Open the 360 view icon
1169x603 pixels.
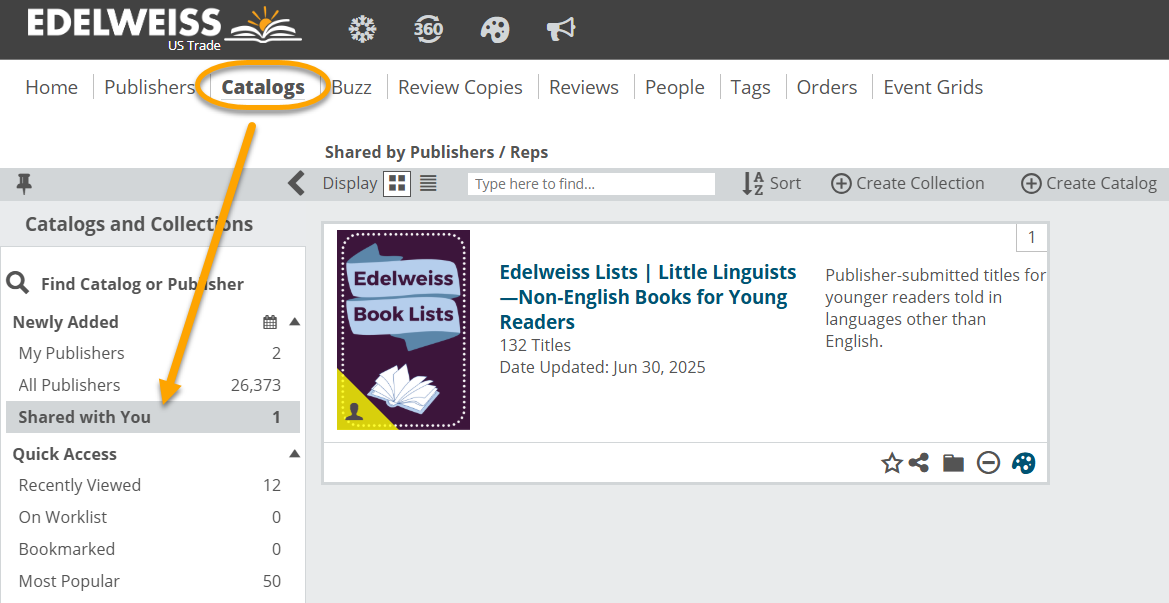pyautogui.click(x=428, y=29)
